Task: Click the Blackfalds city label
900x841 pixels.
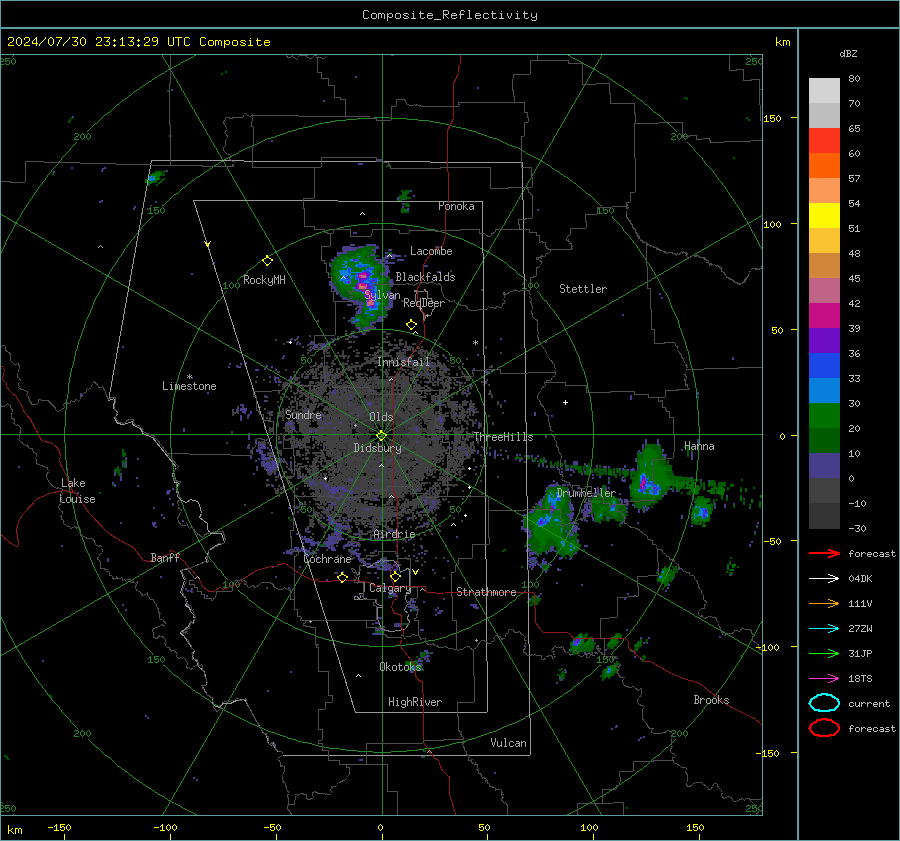Action: [425, 277]
